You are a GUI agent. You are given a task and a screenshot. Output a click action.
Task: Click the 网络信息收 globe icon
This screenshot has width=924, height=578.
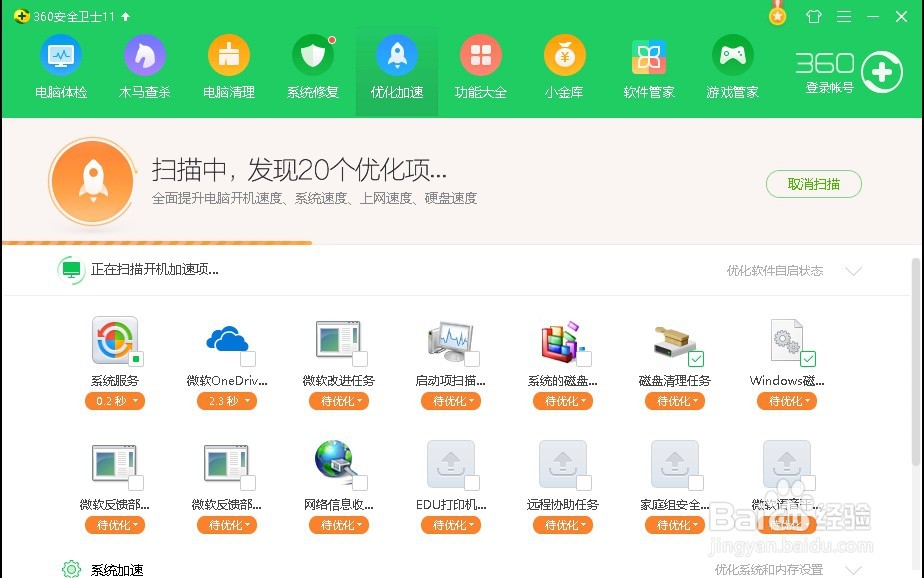point(334,462)
